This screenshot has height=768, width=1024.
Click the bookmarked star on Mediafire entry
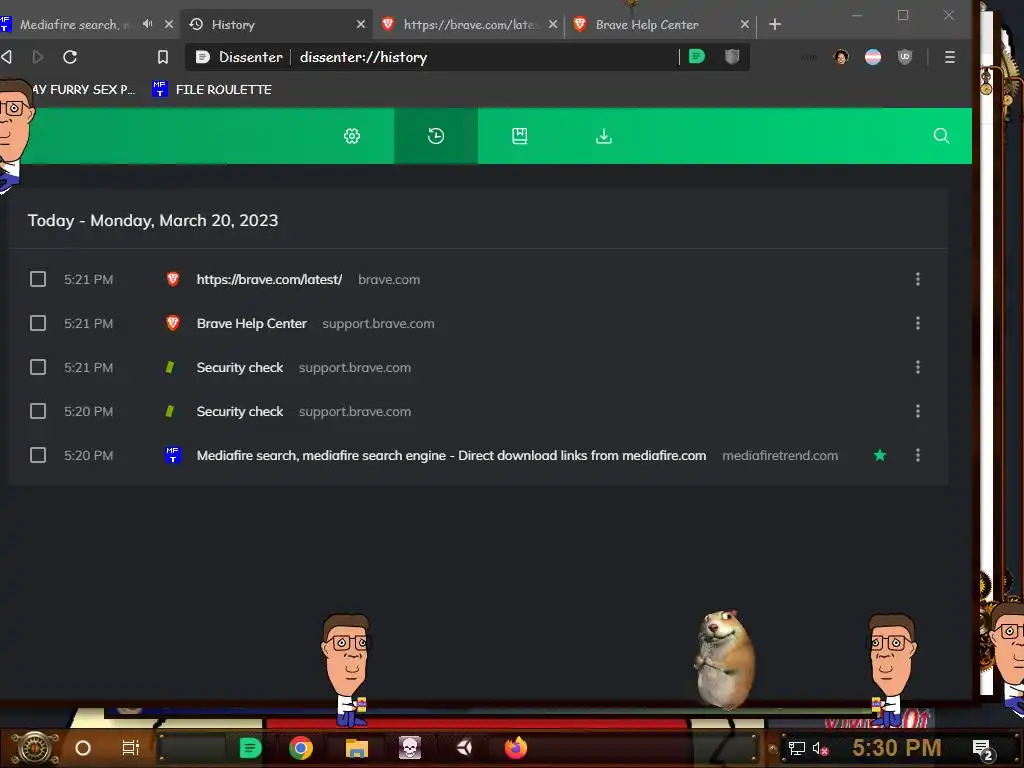coord(880,455)
